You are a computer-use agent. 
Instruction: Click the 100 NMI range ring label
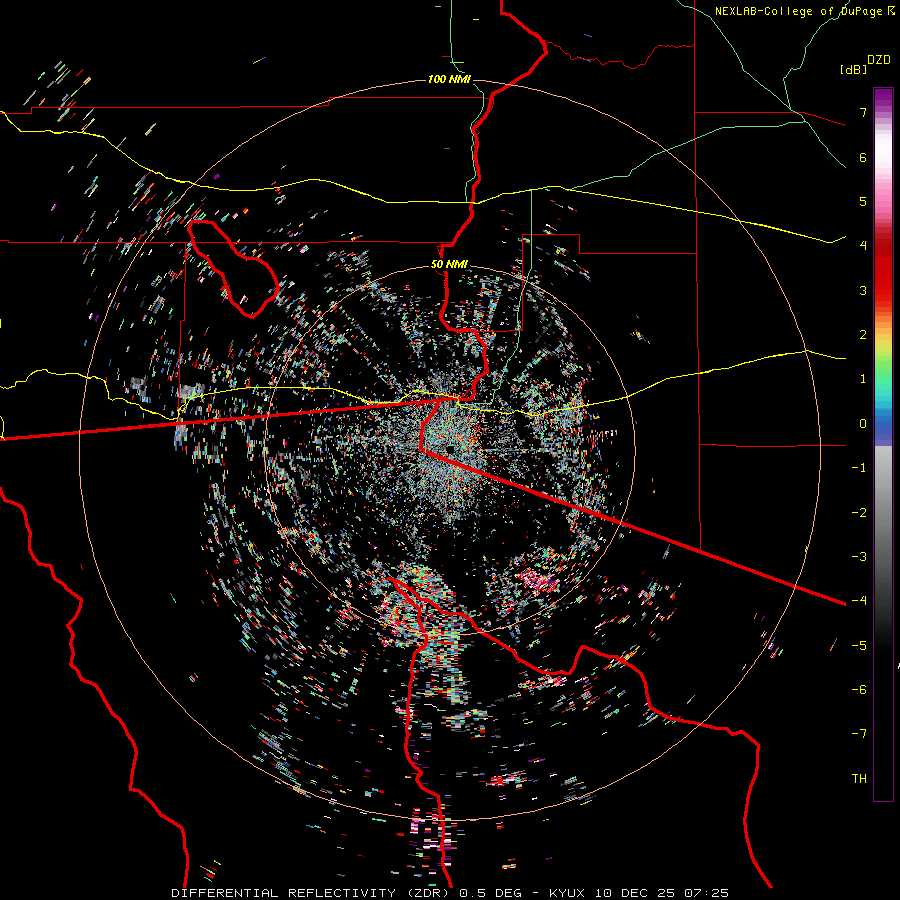click(x=449, y=79)
